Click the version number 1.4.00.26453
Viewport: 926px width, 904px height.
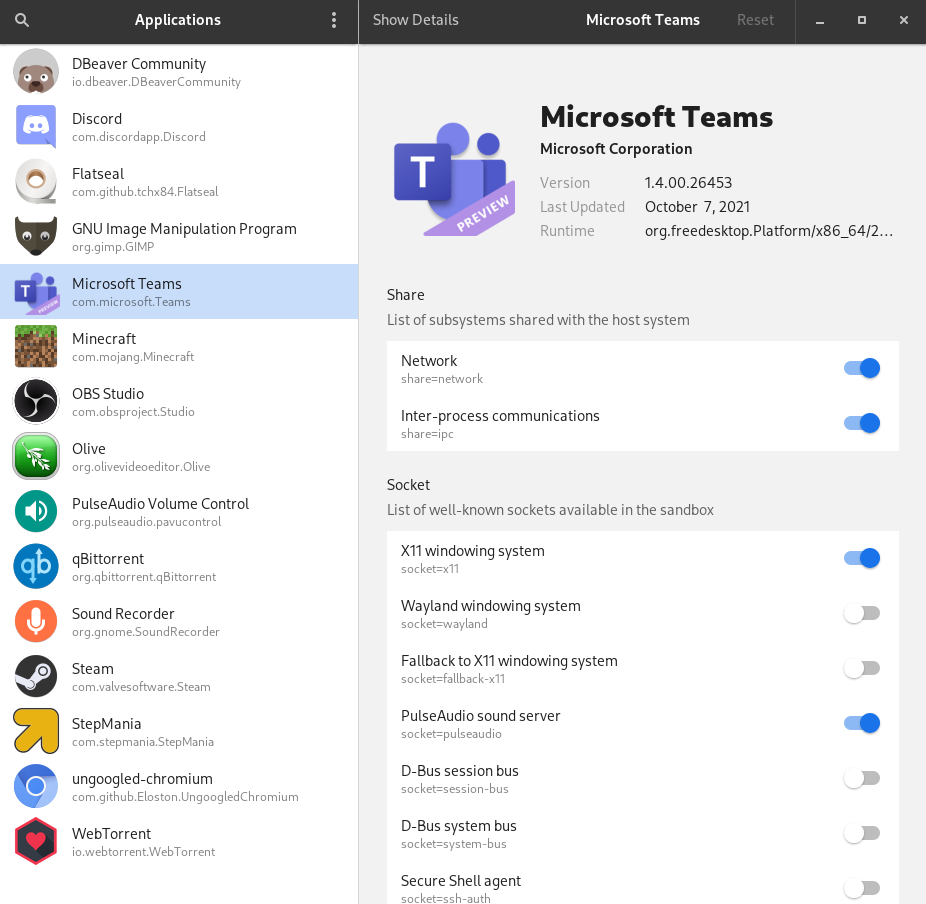[x=688, y=183]
